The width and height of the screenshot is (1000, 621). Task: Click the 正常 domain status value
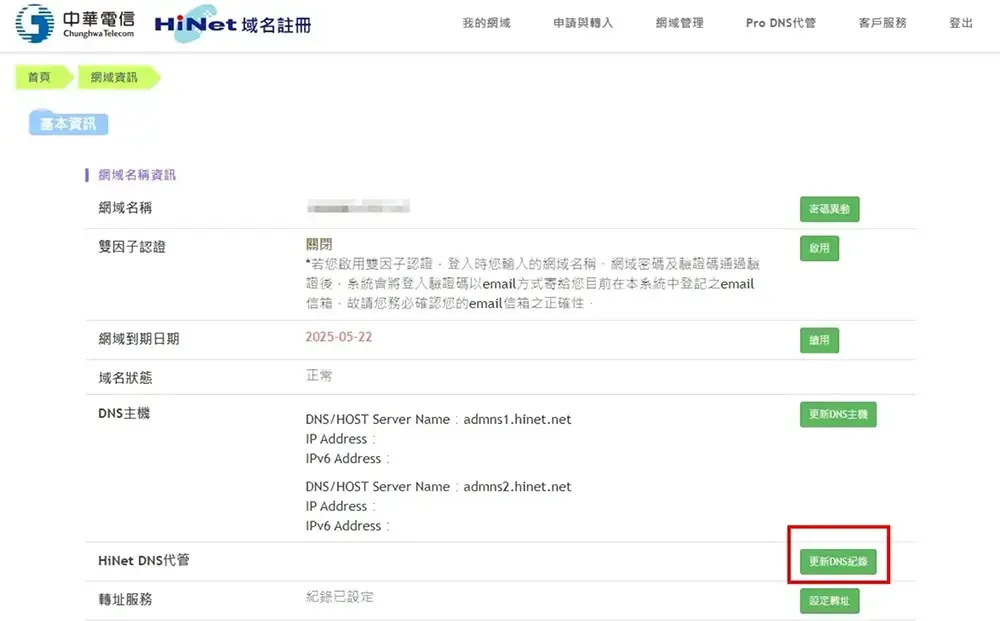319,376
